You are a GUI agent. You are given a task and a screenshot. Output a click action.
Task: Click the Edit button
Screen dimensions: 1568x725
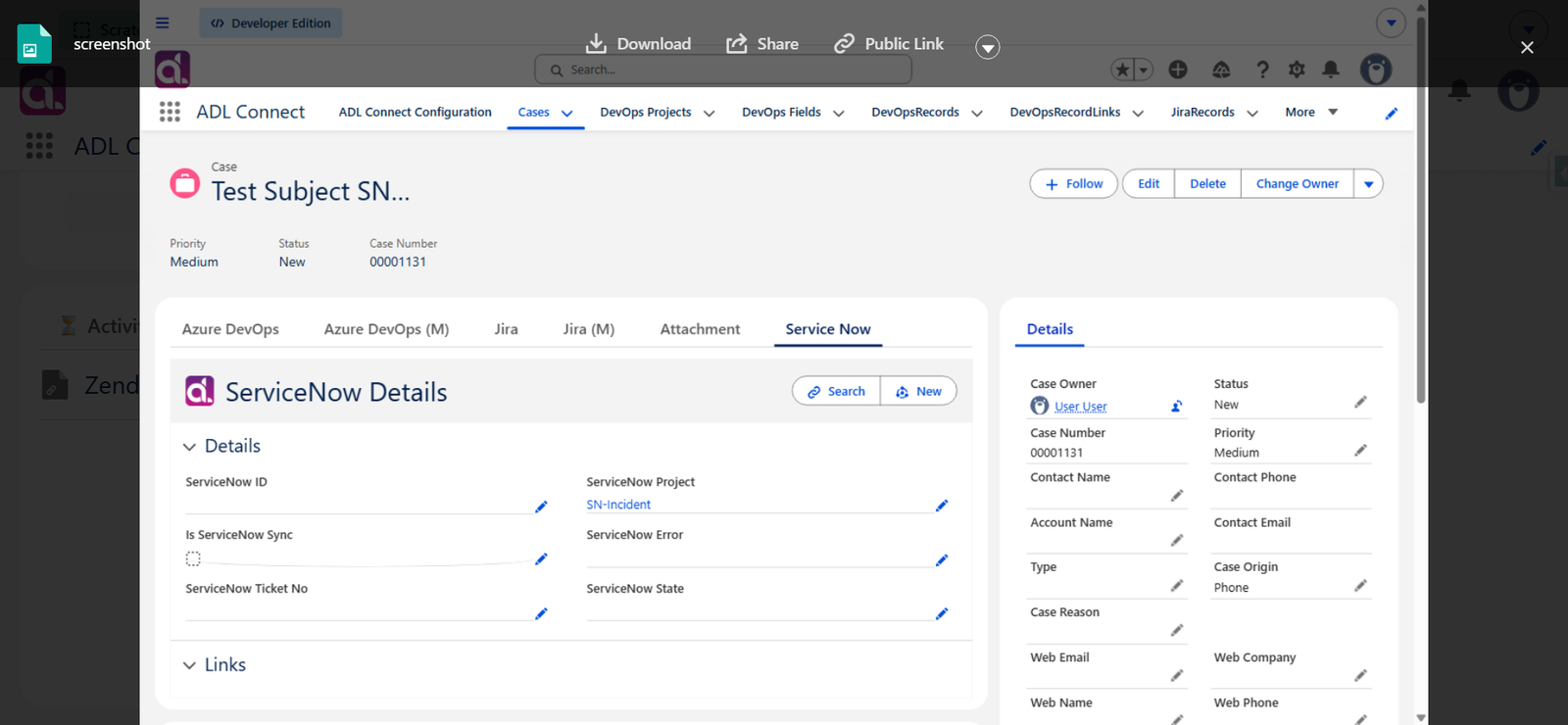[1149, 184]
